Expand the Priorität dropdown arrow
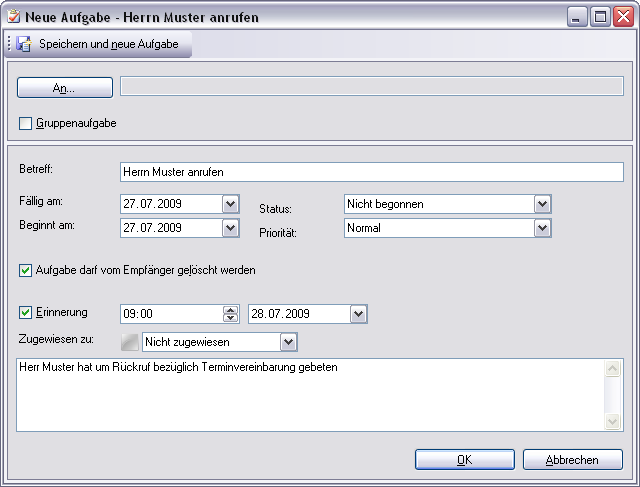 click(542, 228)
